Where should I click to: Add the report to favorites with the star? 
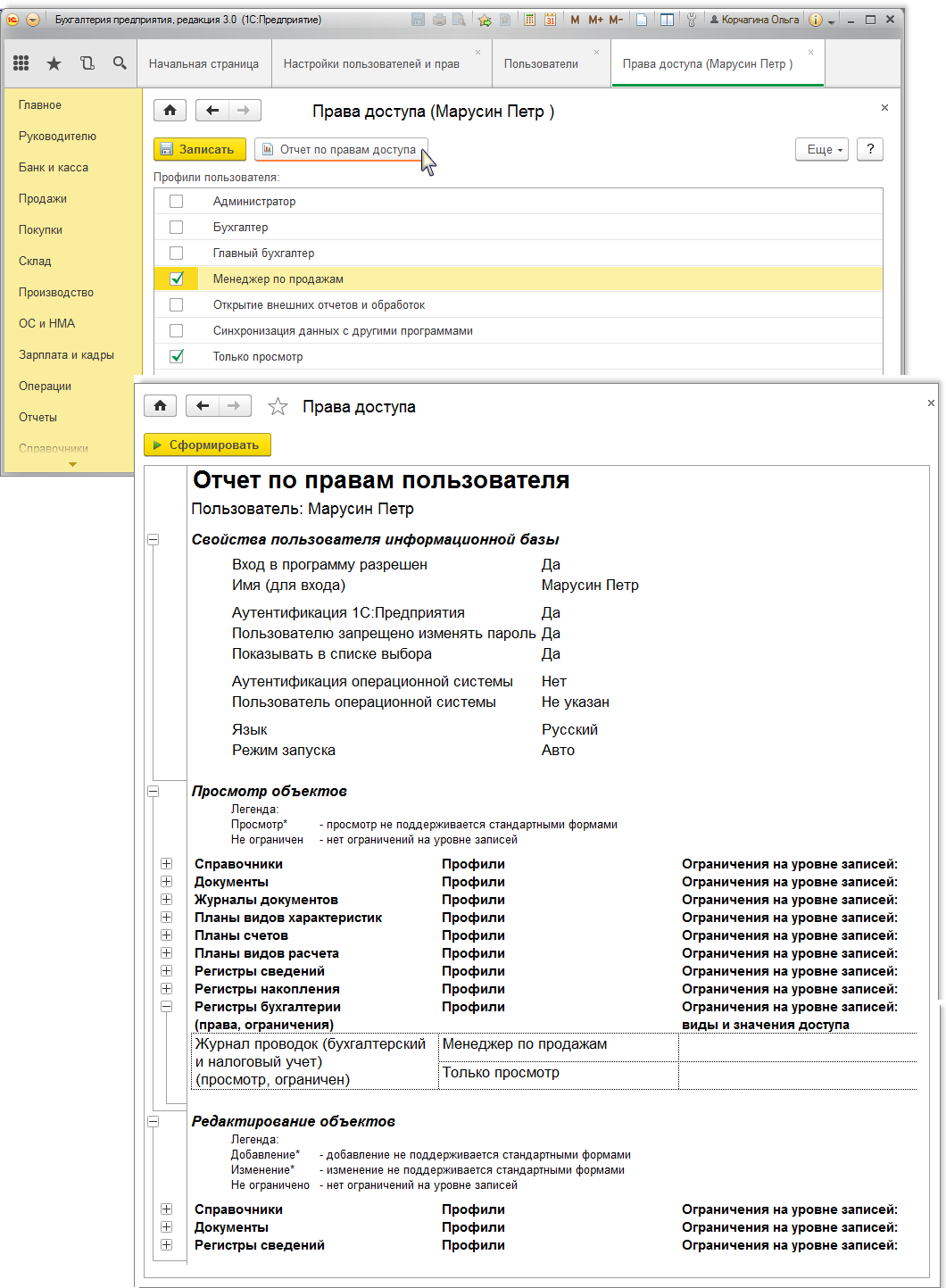point(278,407)
